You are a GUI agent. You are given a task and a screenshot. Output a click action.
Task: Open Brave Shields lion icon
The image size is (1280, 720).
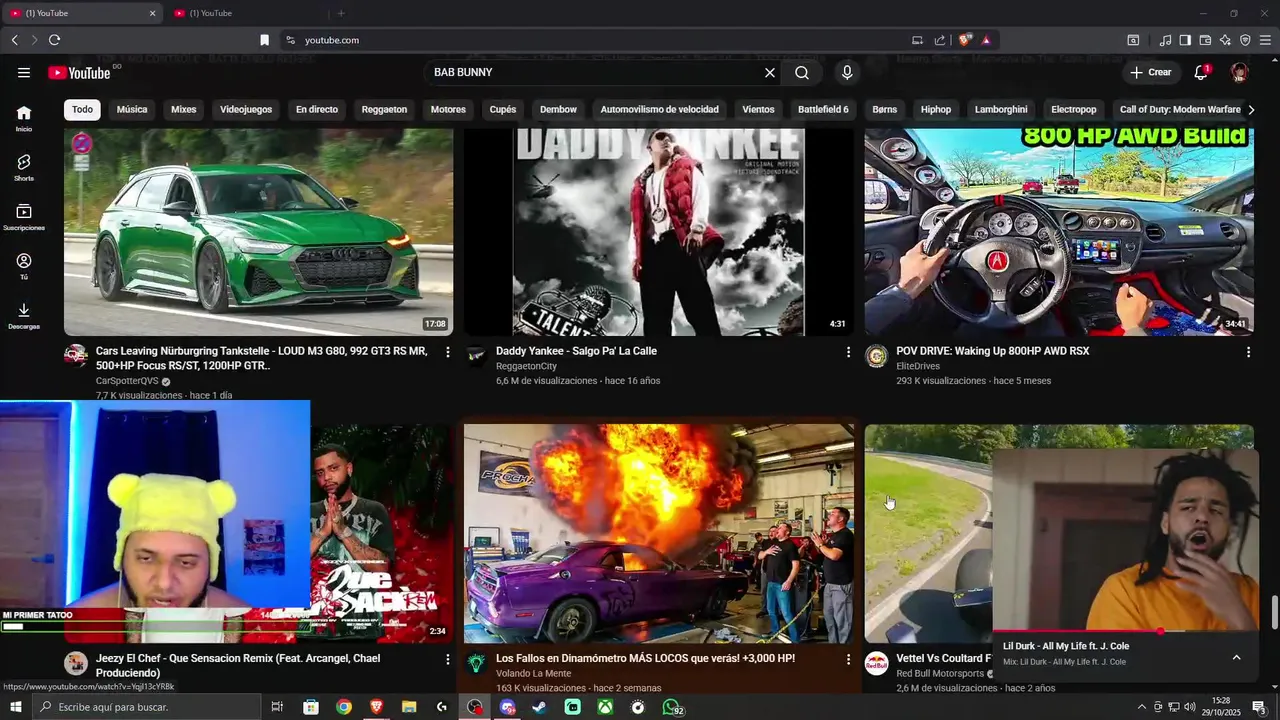point(965,40)
